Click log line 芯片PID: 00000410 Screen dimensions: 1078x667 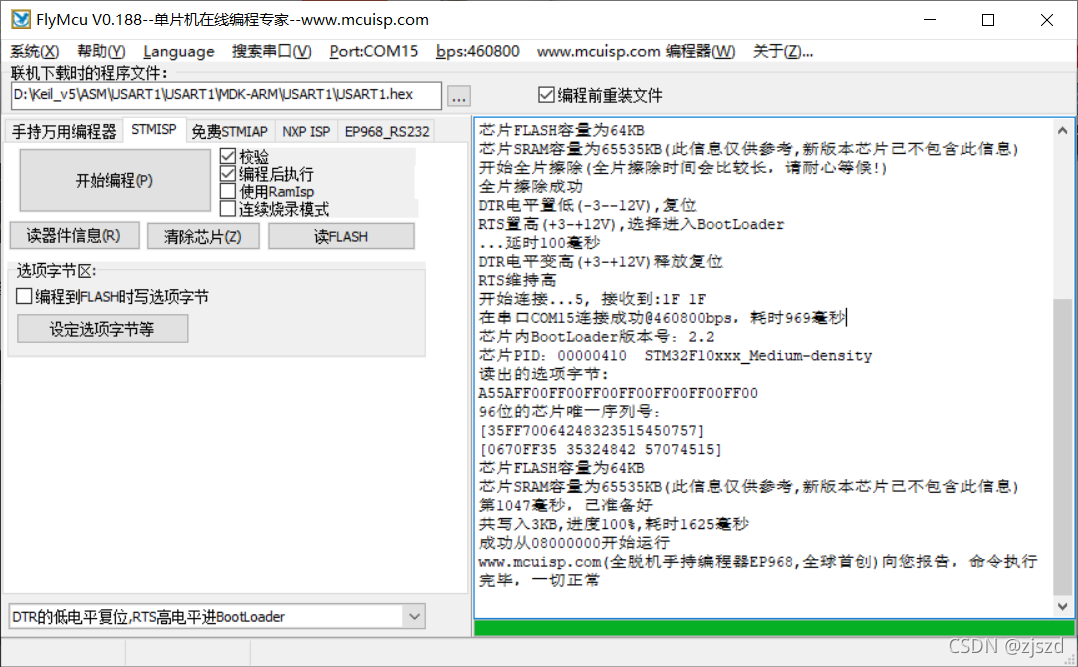pos(675,356)
